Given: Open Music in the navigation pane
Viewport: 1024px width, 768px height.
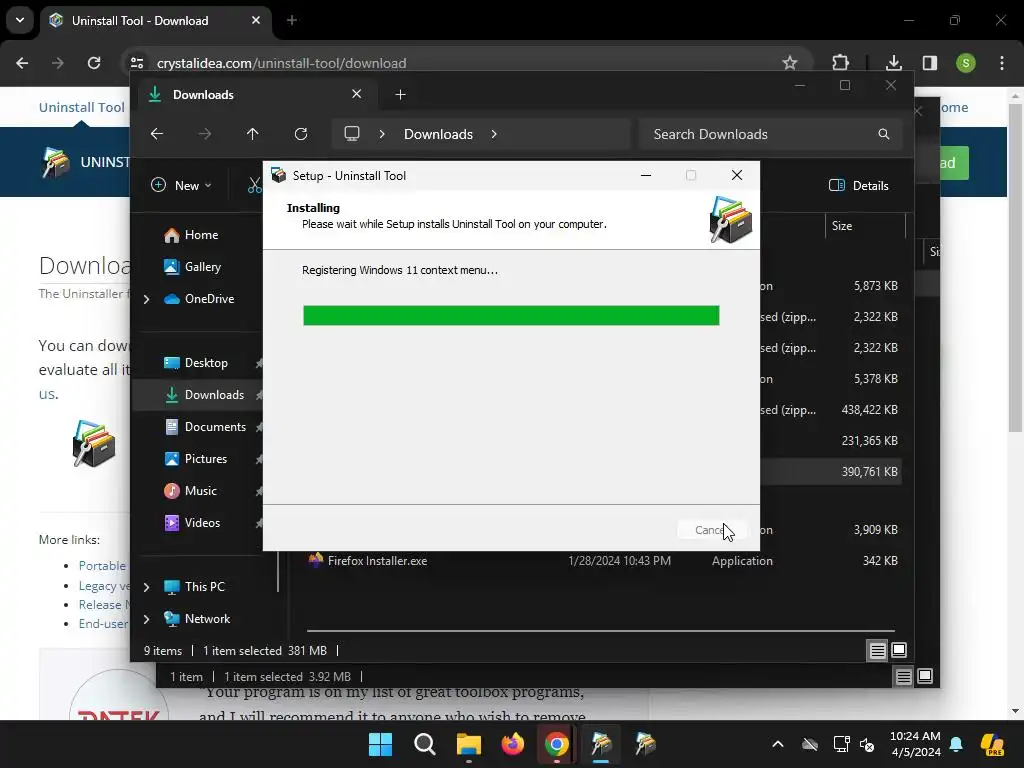Looking at the screenshot, I should (x=191, y=490).
